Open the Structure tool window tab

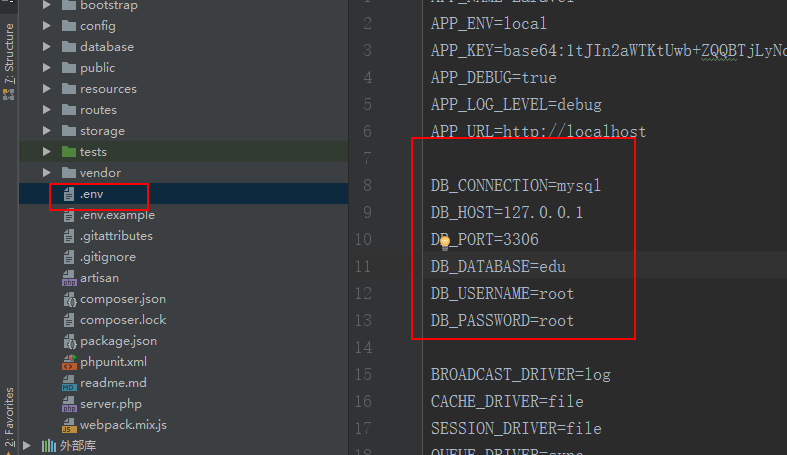coord(9,55)
